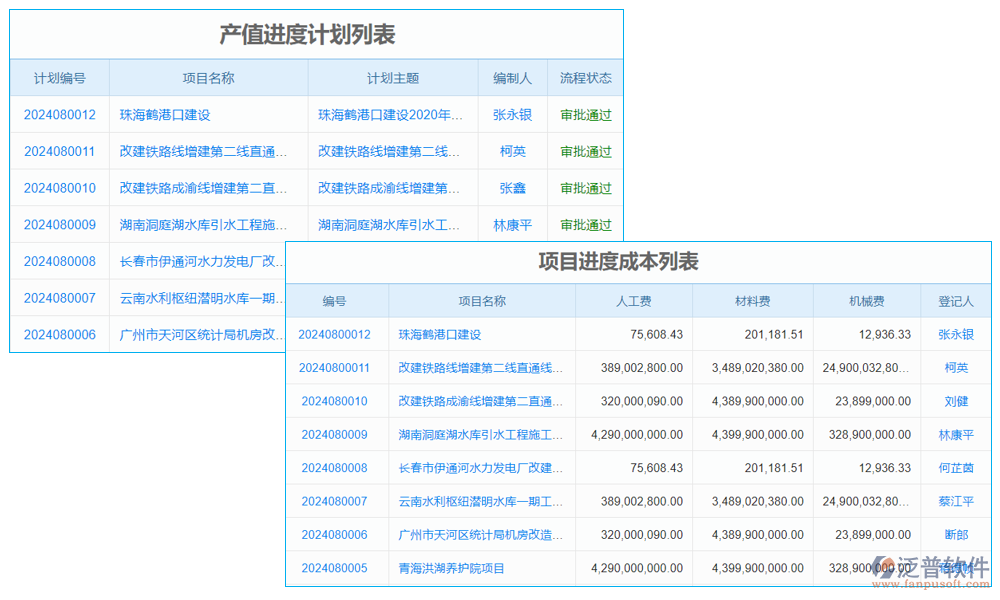Open cost record numbered 2024080010

point(336,401)
